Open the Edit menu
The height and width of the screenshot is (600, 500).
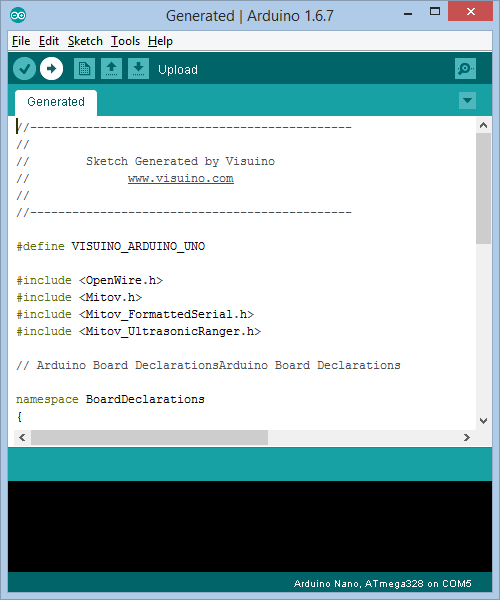(x=49, y=41)
